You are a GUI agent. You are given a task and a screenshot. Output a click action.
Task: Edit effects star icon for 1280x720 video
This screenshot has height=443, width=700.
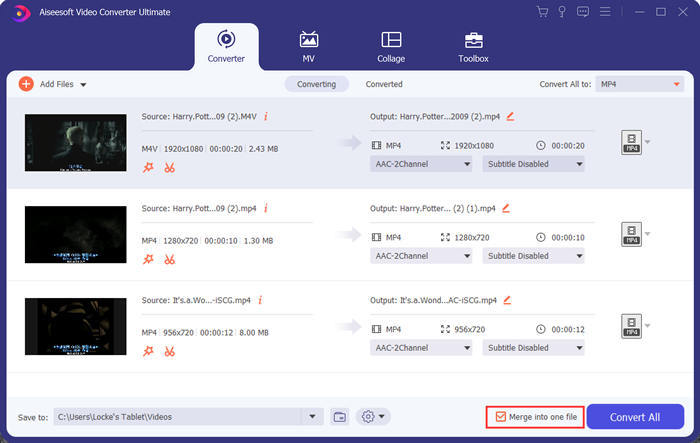click(x=148, y=259)
